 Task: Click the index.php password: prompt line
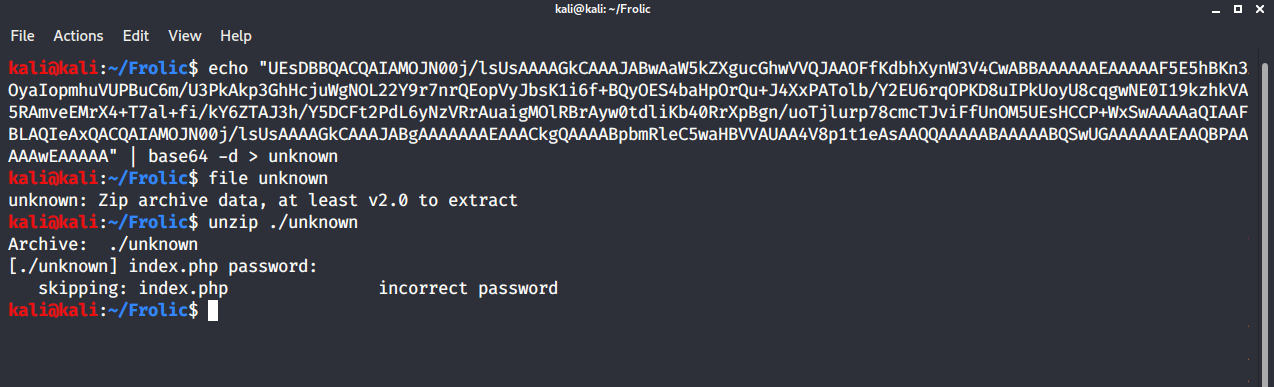[163, 267]
